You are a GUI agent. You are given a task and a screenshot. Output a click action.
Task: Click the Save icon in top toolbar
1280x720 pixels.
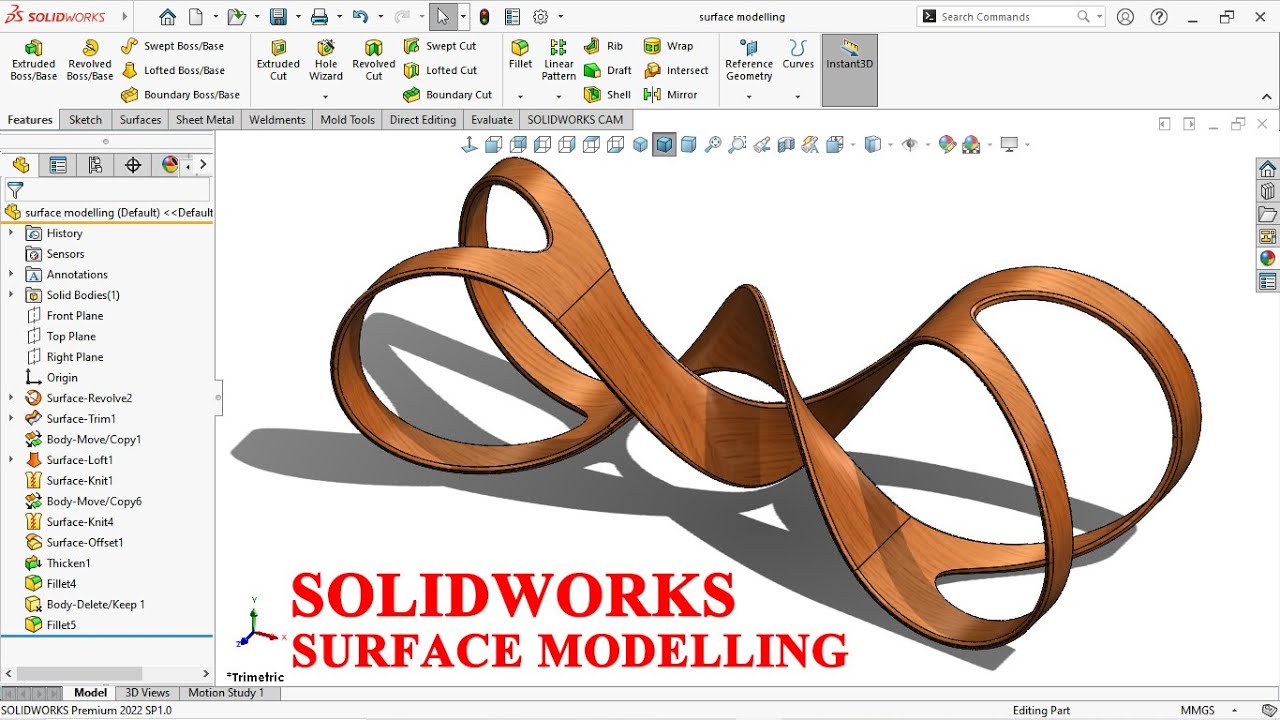[x=278, y=17]
